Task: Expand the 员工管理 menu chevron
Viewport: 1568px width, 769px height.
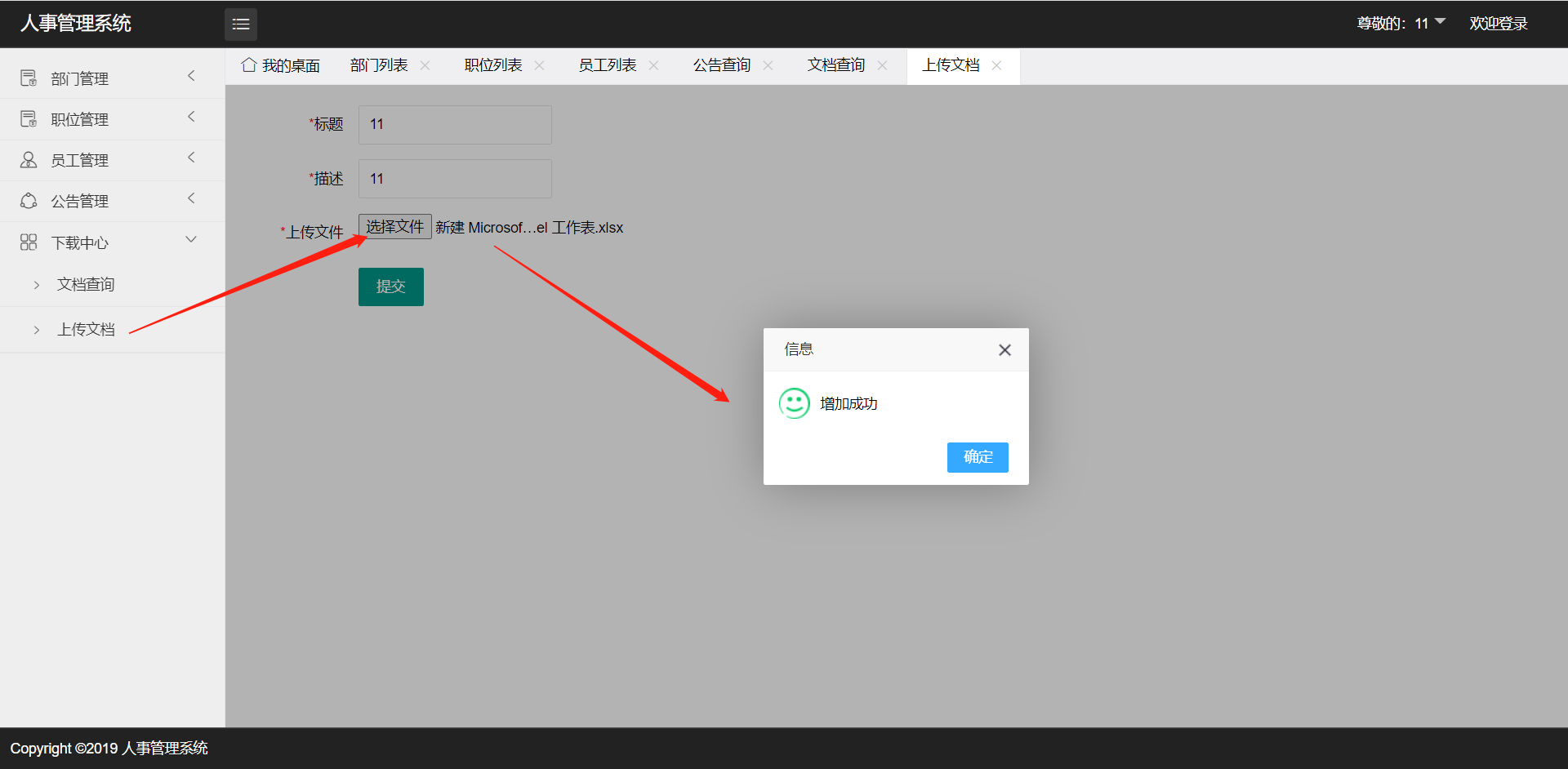Action: tap(191, 158)
